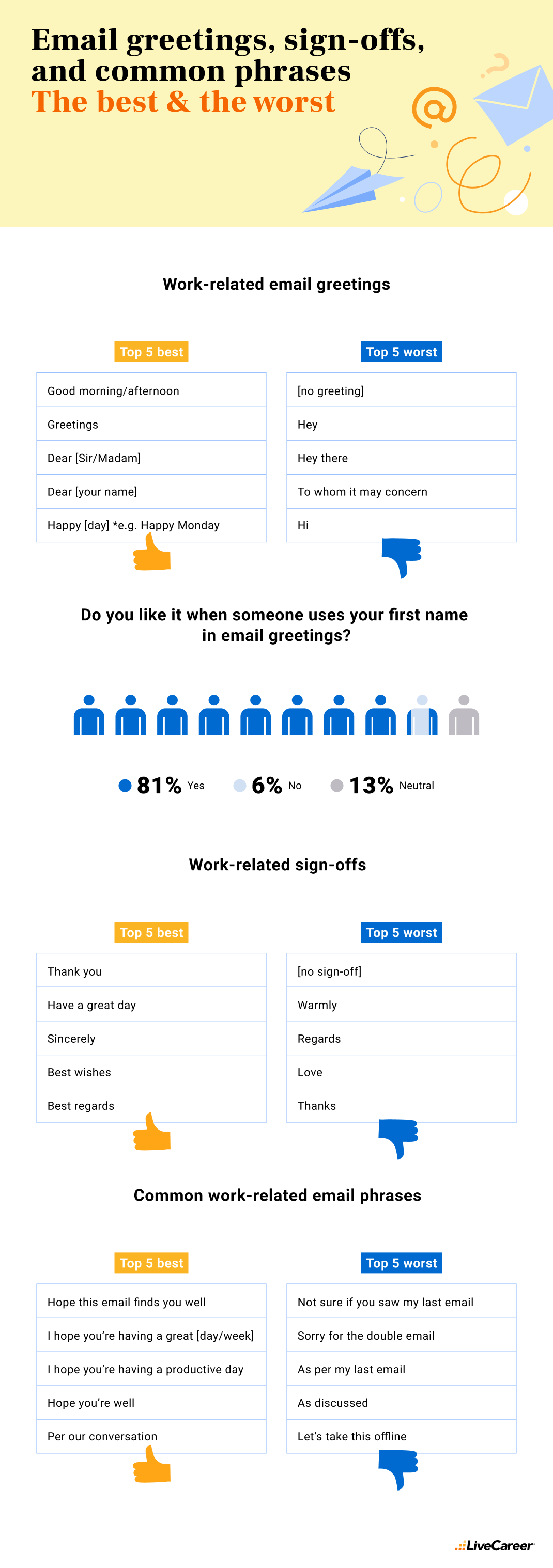Click the light blue No legend dot
Viewport: 553px width, 1568px height.
240,785
